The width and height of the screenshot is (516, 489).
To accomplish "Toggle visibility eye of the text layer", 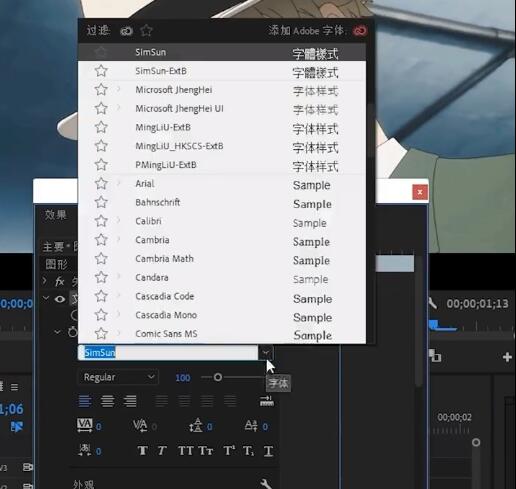I will [60, 299].
